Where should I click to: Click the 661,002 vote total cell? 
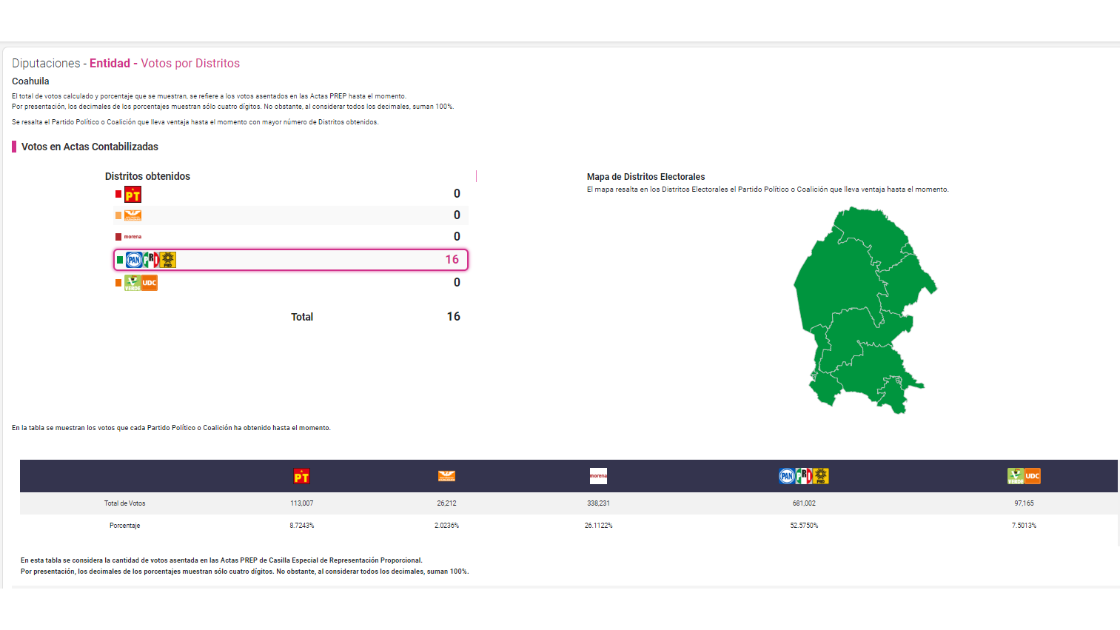(804, 503)
